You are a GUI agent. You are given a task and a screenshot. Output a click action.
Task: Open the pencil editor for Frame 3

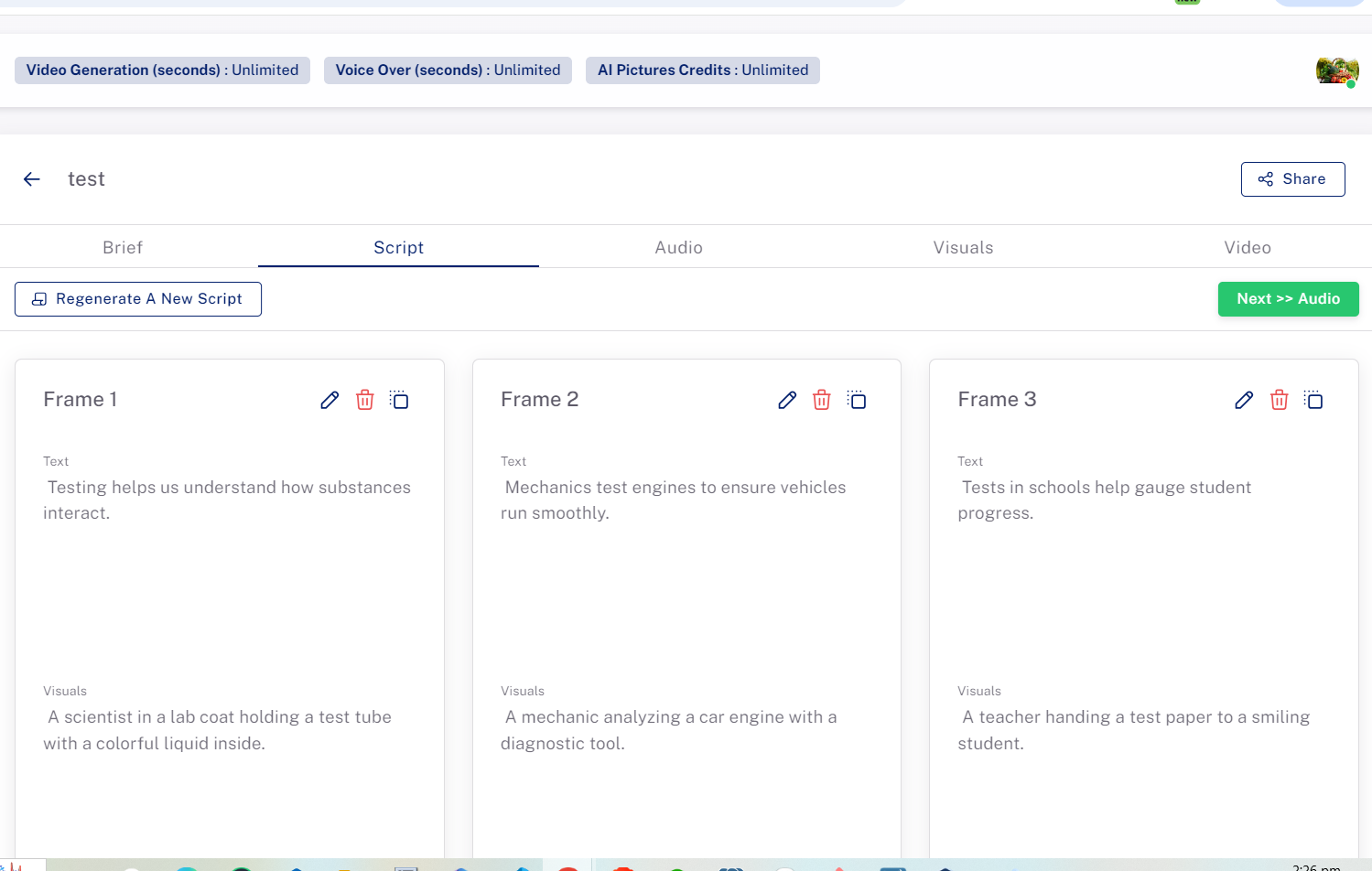click(x=1243, y=400)
